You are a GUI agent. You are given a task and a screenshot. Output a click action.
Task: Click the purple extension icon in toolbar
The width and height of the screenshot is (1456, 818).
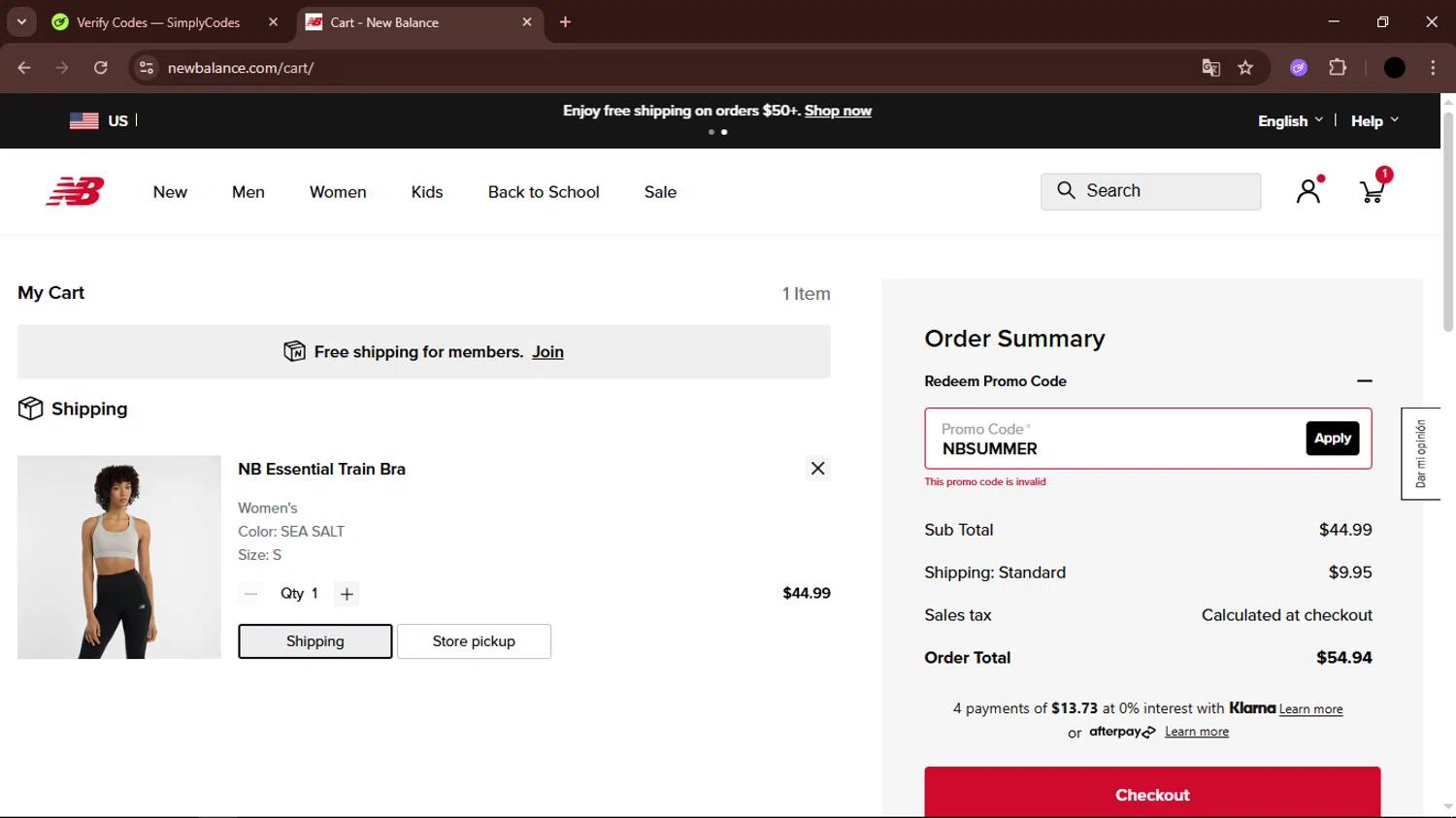click(1299, 68)
